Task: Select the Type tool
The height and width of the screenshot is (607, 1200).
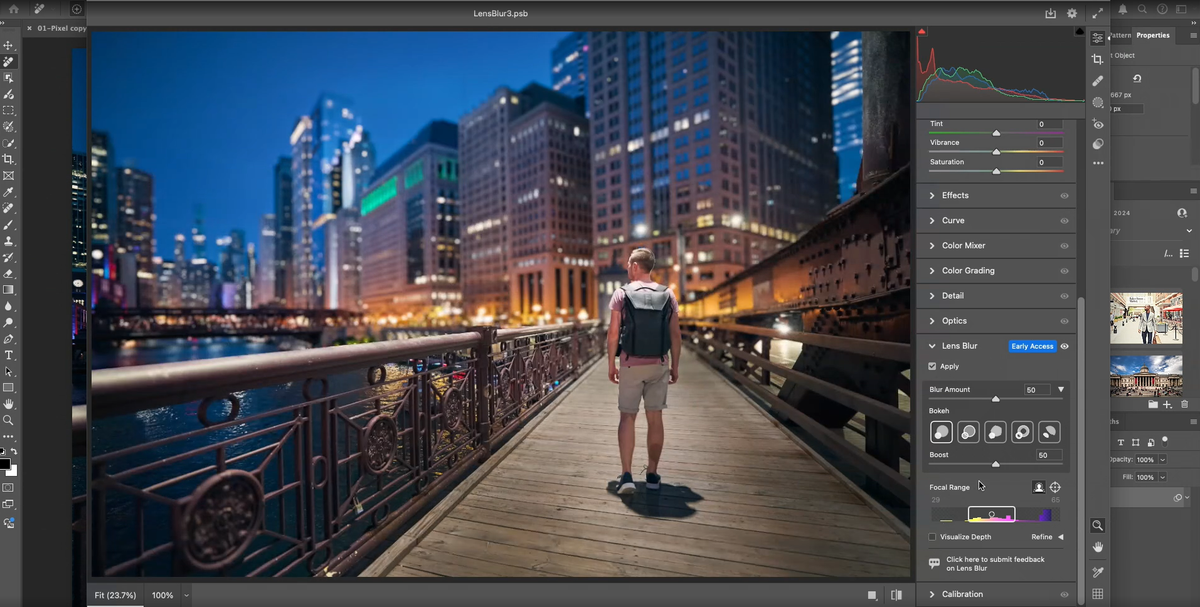Action: tap(7, 354)
